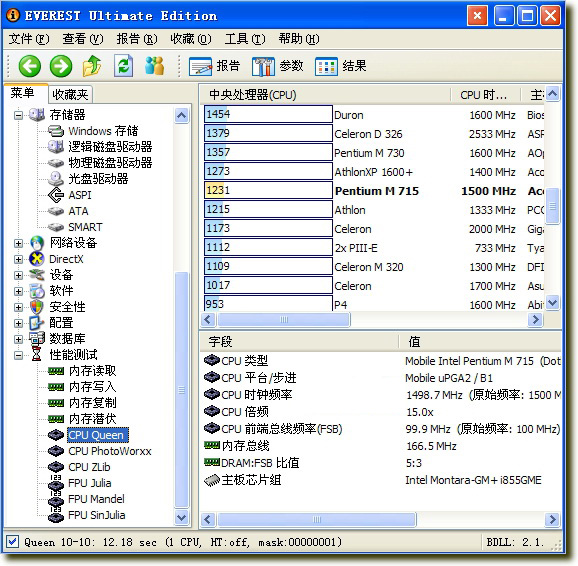Select FPU Julia benchmark
Image resolution: width=578 pixels, height=566 pixels.
(x=90, y=483)
